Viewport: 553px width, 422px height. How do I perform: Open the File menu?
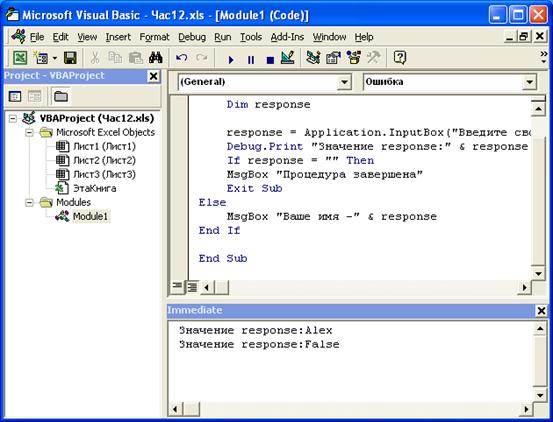tap(37, 37)
